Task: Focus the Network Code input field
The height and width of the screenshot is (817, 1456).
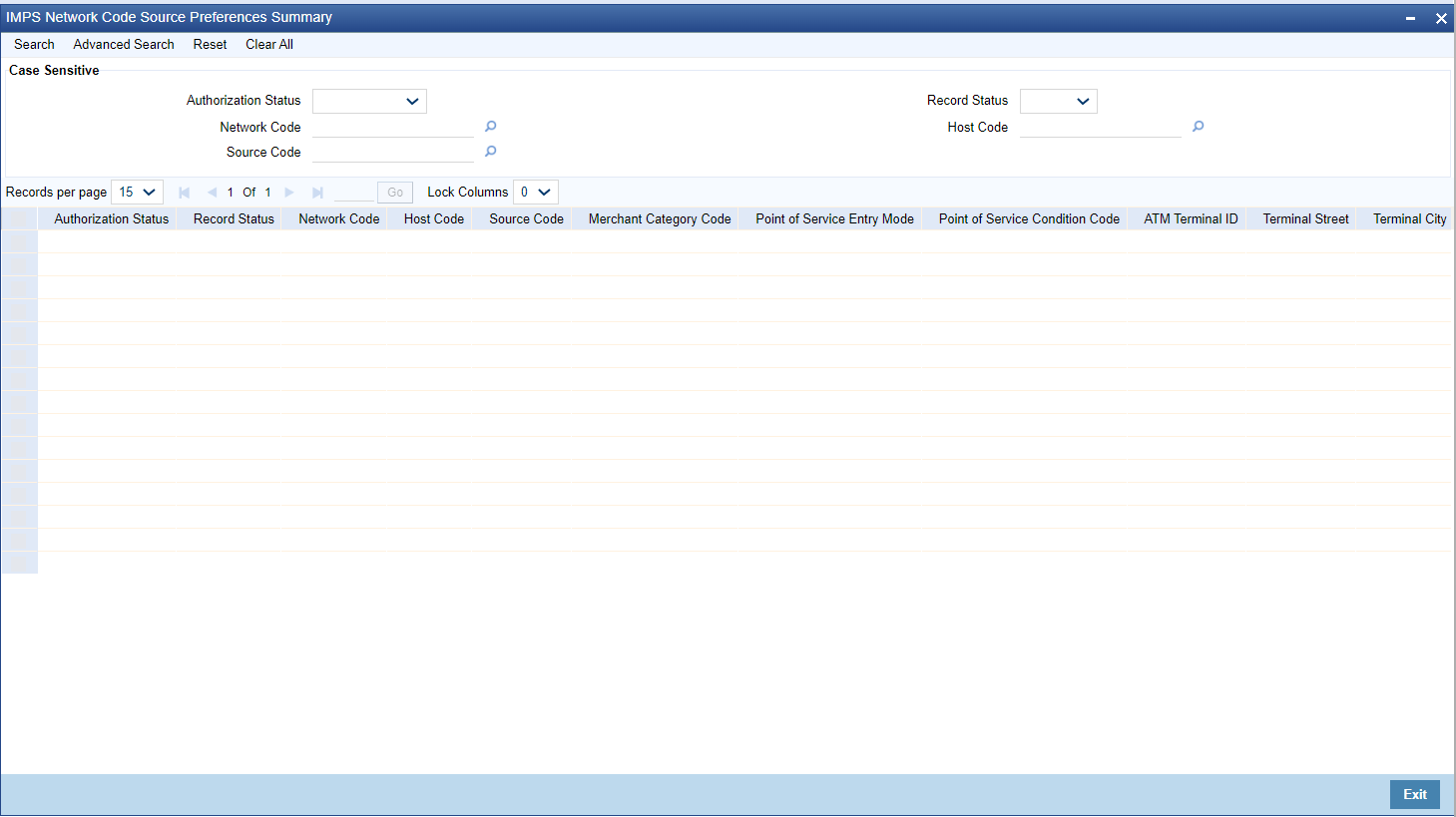Action: tap(393, 127)
